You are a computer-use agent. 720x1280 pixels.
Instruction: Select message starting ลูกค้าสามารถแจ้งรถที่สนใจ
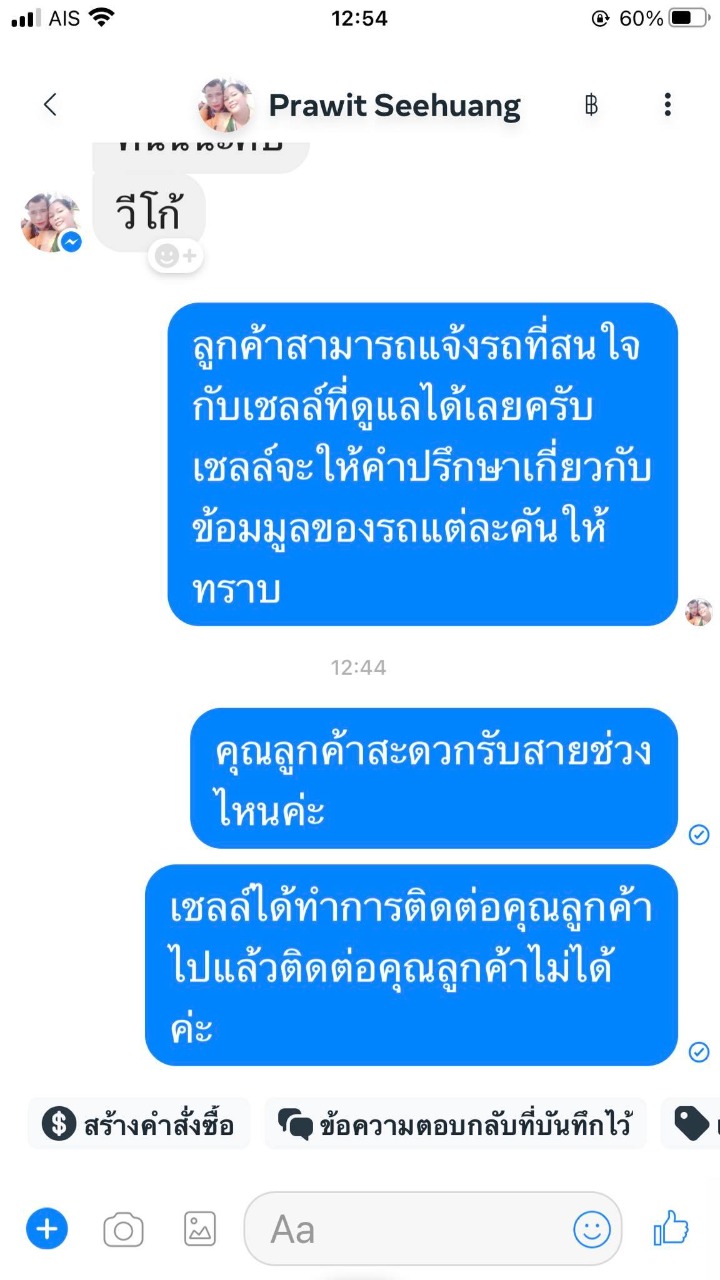(x=422, y=464)
